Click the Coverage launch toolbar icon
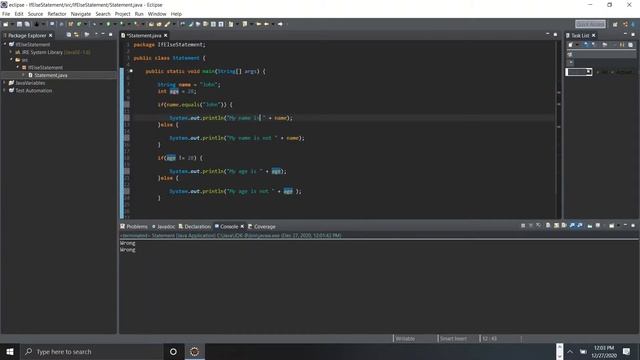 tap(122, 24)
